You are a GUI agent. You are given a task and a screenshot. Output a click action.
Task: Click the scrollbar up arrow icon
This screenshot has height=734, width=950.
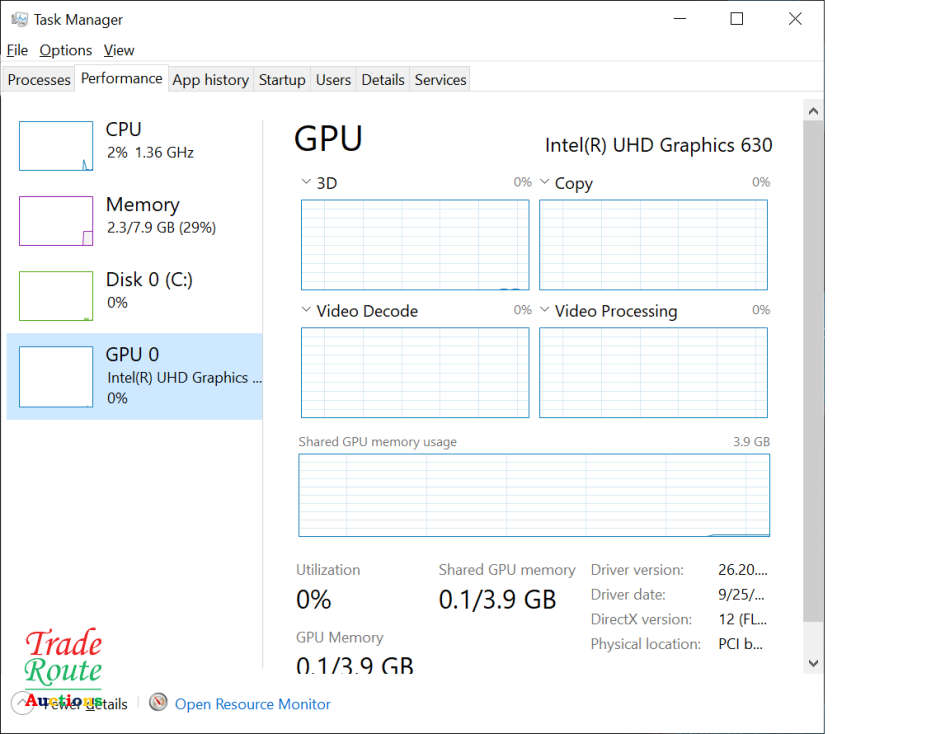tap(813, 109)
